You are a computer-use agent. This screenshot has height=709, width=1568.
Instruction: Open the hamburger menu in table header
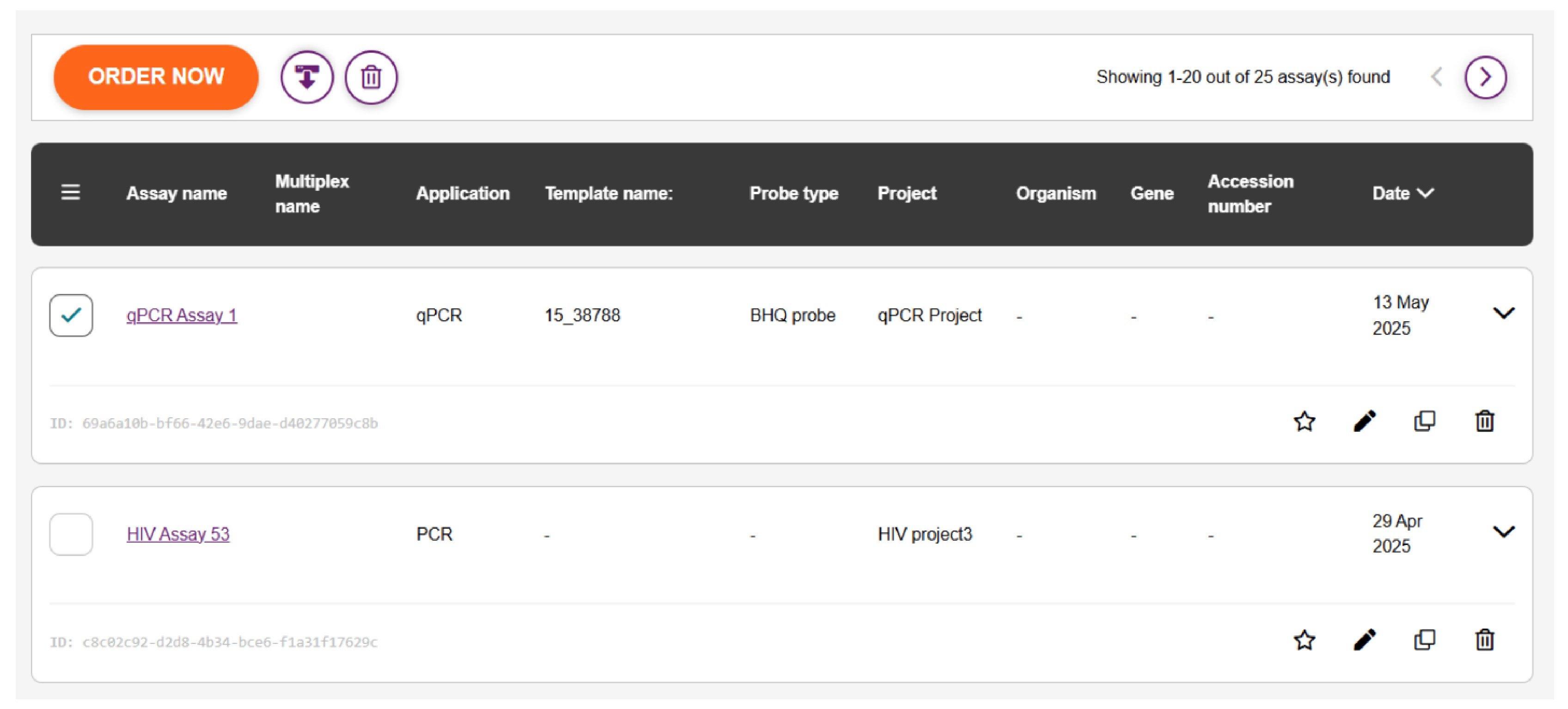(71, 192)
